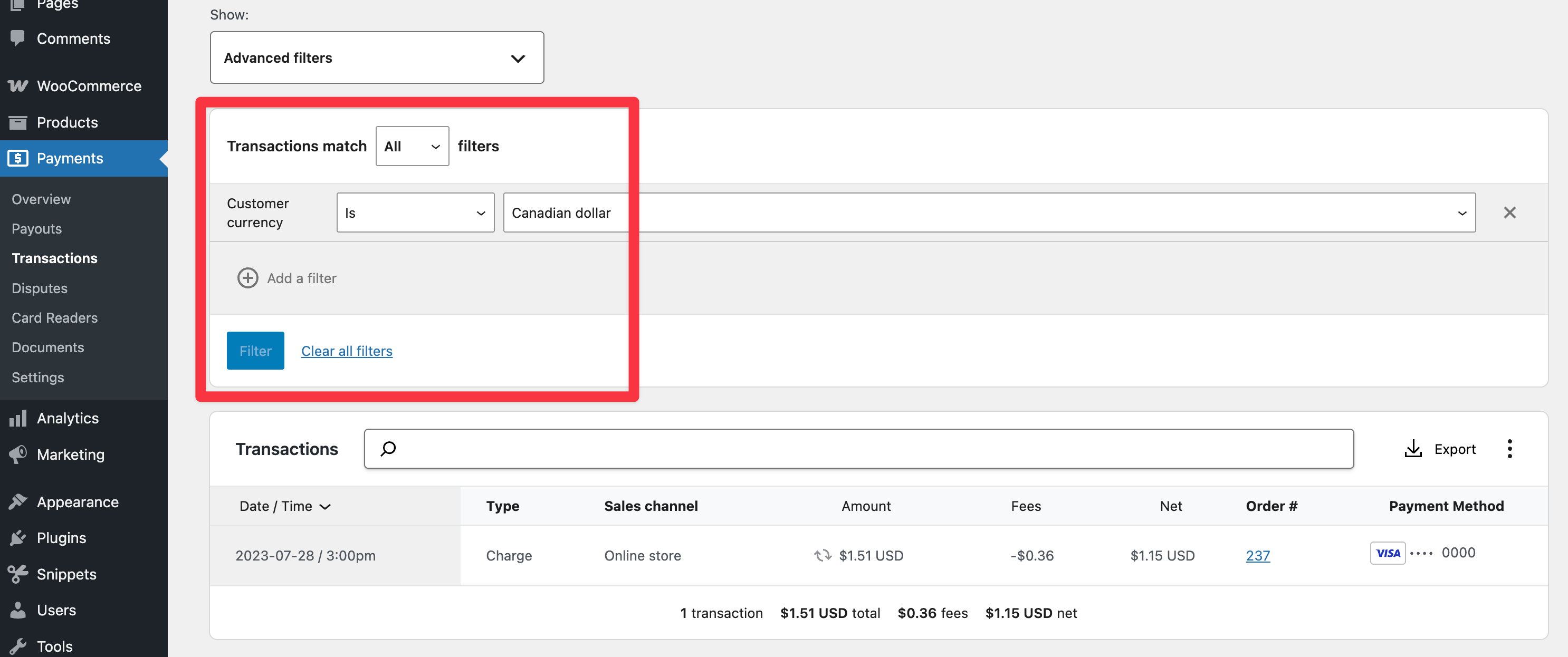Click the blue Filter button
The height and width of the screenshot is (657, 1568).
click(255, 351)
